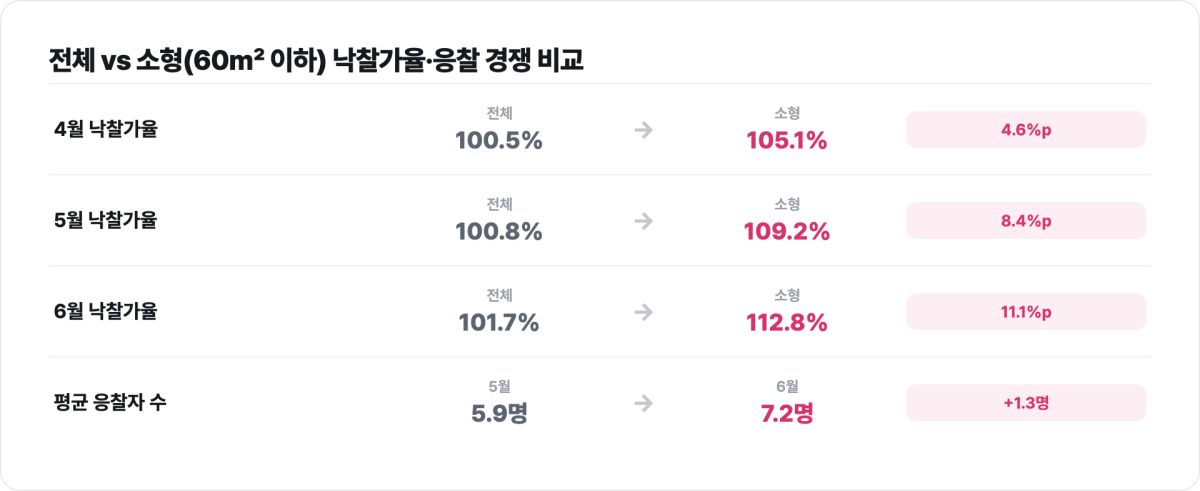Click the arrow in 4월 낙찰가율 row
1200x491 pixels.
643,130
